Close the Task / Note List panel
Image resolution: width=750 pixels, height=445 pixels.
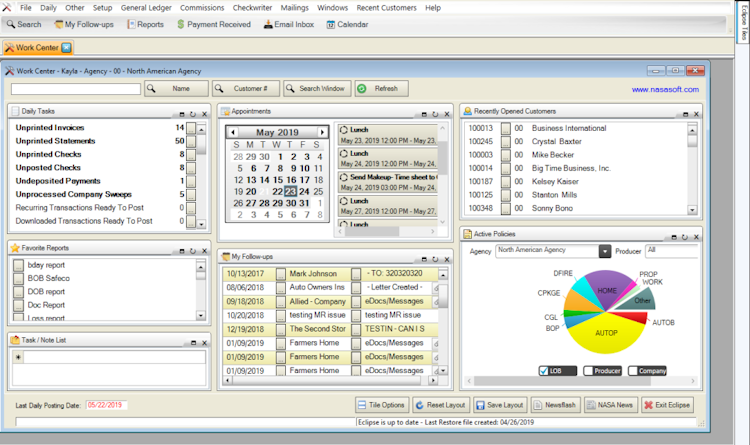[204, 343]
